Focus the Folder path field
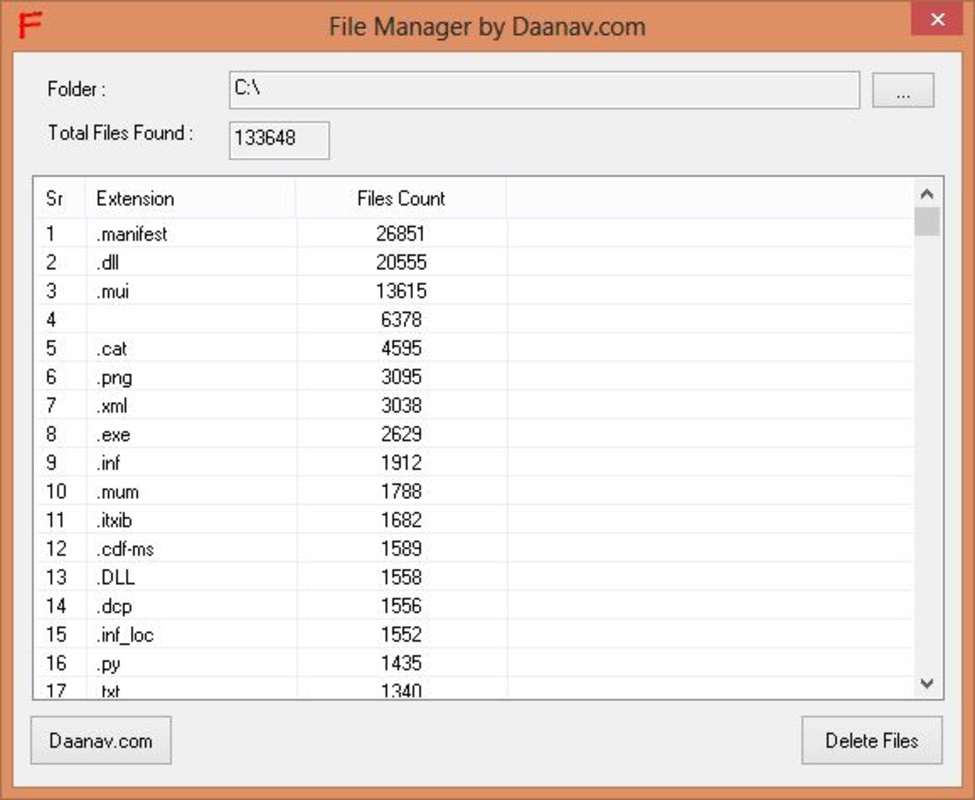 click(544, 90)
